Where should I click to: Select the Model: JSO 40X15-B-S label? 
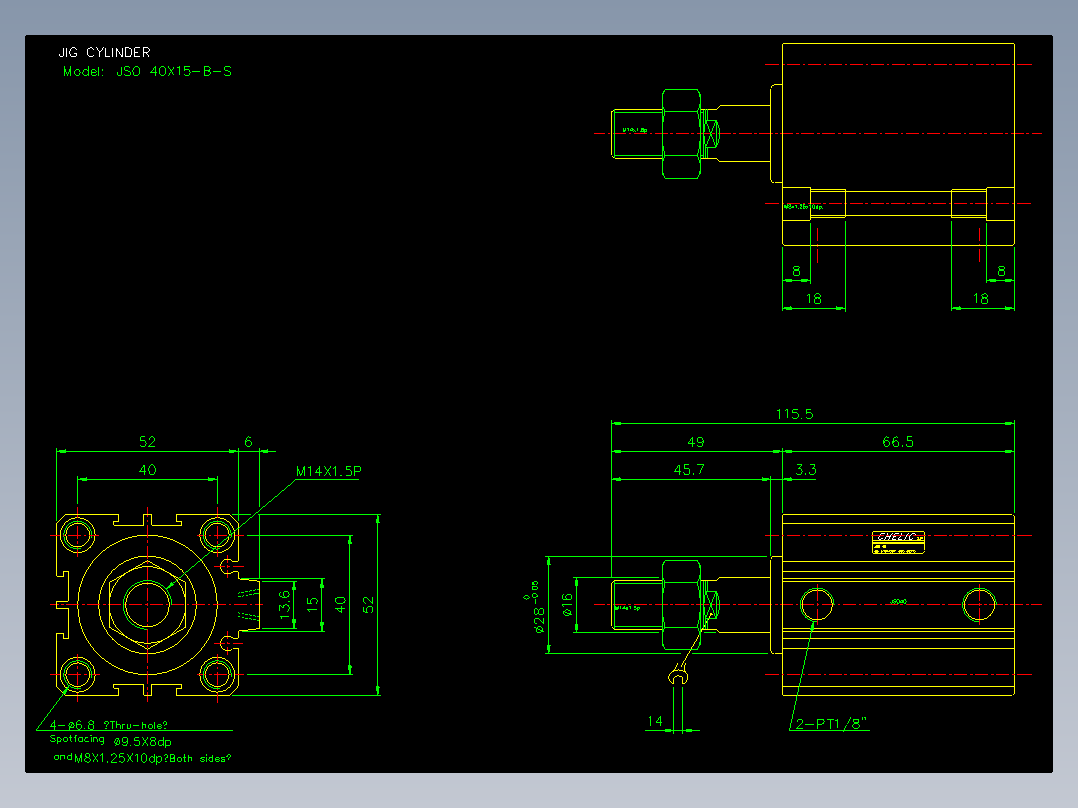coord(147,72)
